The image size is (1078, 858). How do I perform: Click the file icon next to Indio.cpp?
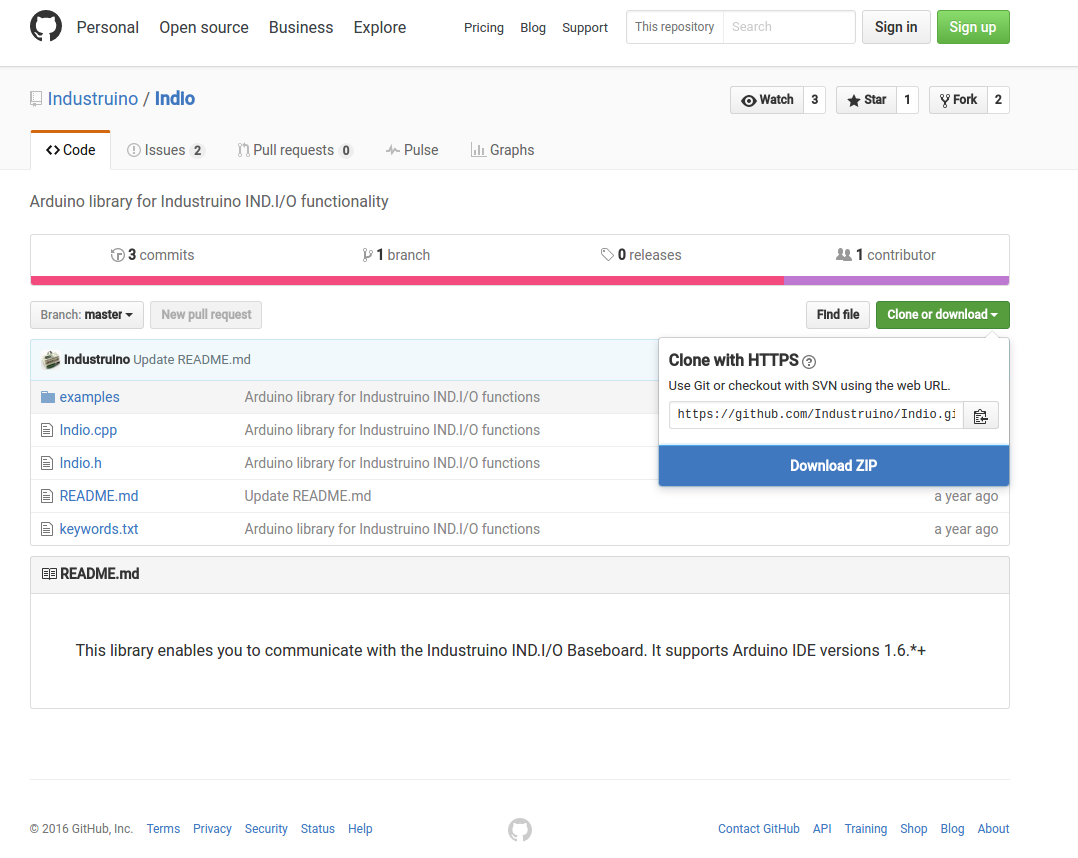47,430
